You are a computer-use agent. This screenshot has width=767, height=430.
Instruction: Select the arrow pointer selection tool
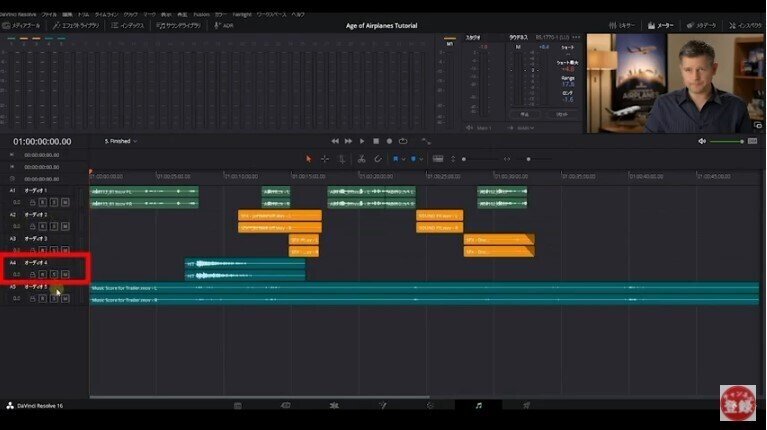click(309, 158)
